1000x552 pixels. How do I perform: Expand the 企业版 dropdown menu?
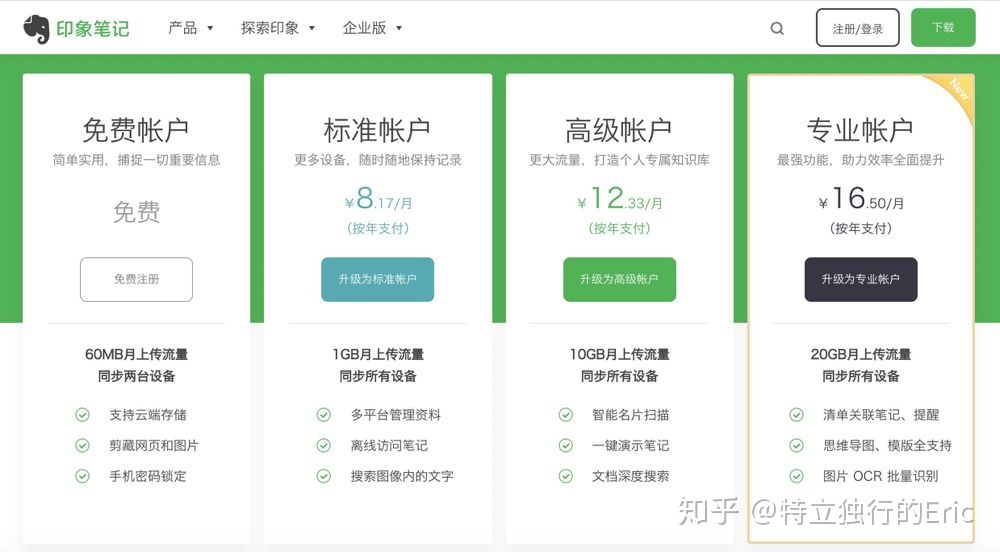[372, 28]
